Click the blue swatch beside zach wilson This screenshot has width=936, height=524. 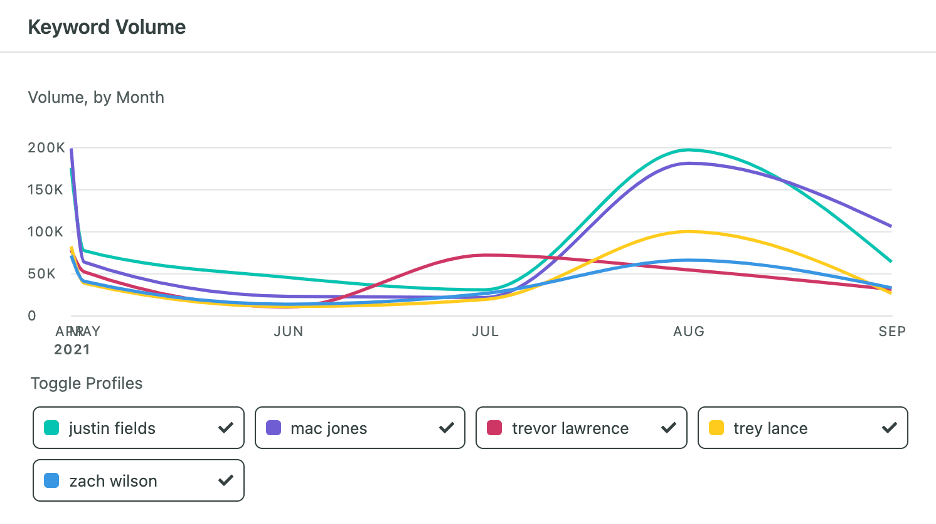click(x=52, y=481)
